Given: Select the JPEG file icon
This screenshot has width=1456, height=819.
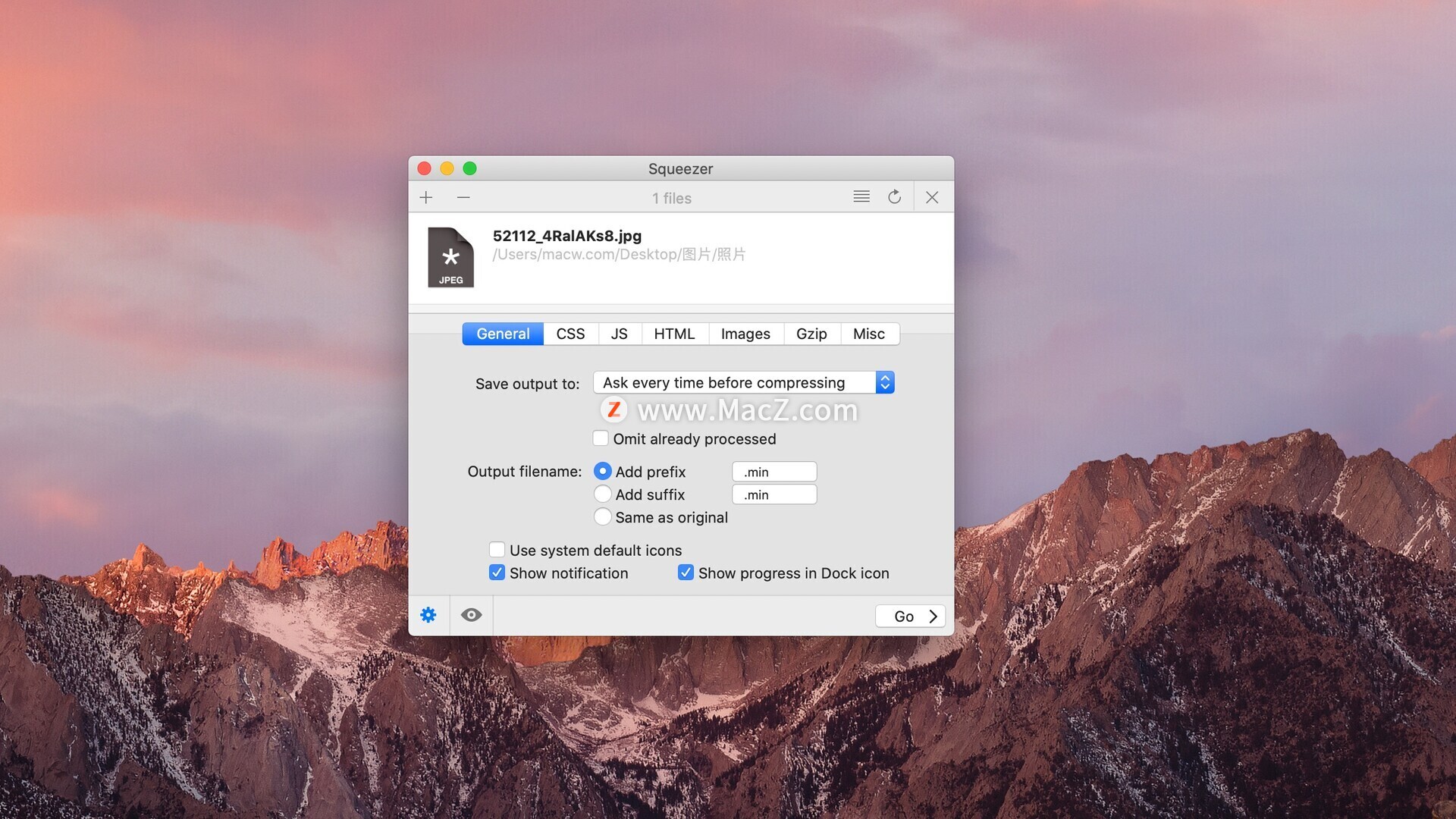Looking at the screenshot, I should pyautogui.click(x=450, y=257).
